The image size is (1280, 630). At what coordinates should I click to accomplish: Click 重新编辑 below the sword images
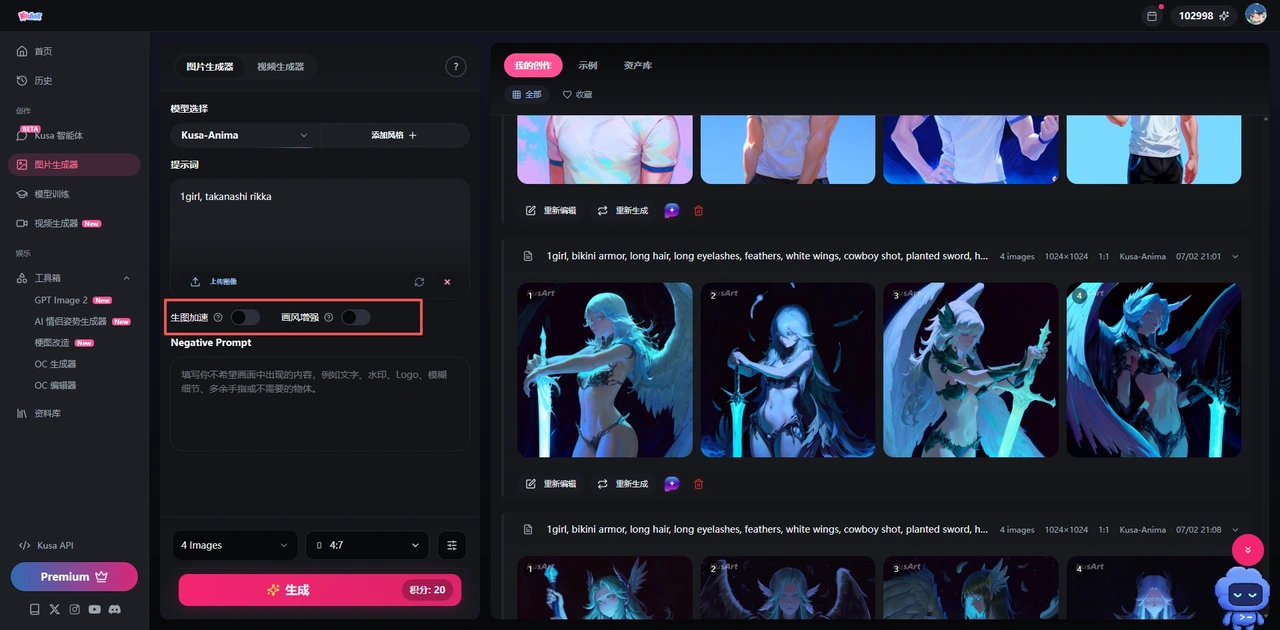(552, 484)
